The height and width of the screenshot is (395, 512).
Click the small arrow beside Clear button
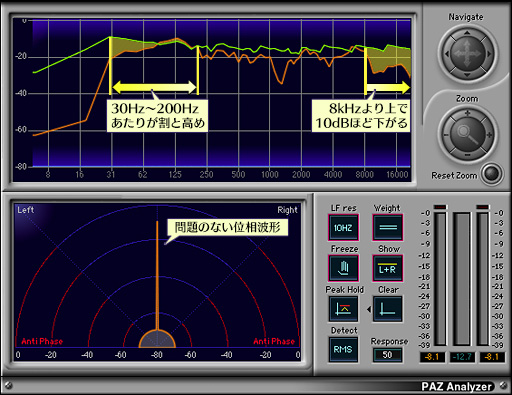coord(369,309)
